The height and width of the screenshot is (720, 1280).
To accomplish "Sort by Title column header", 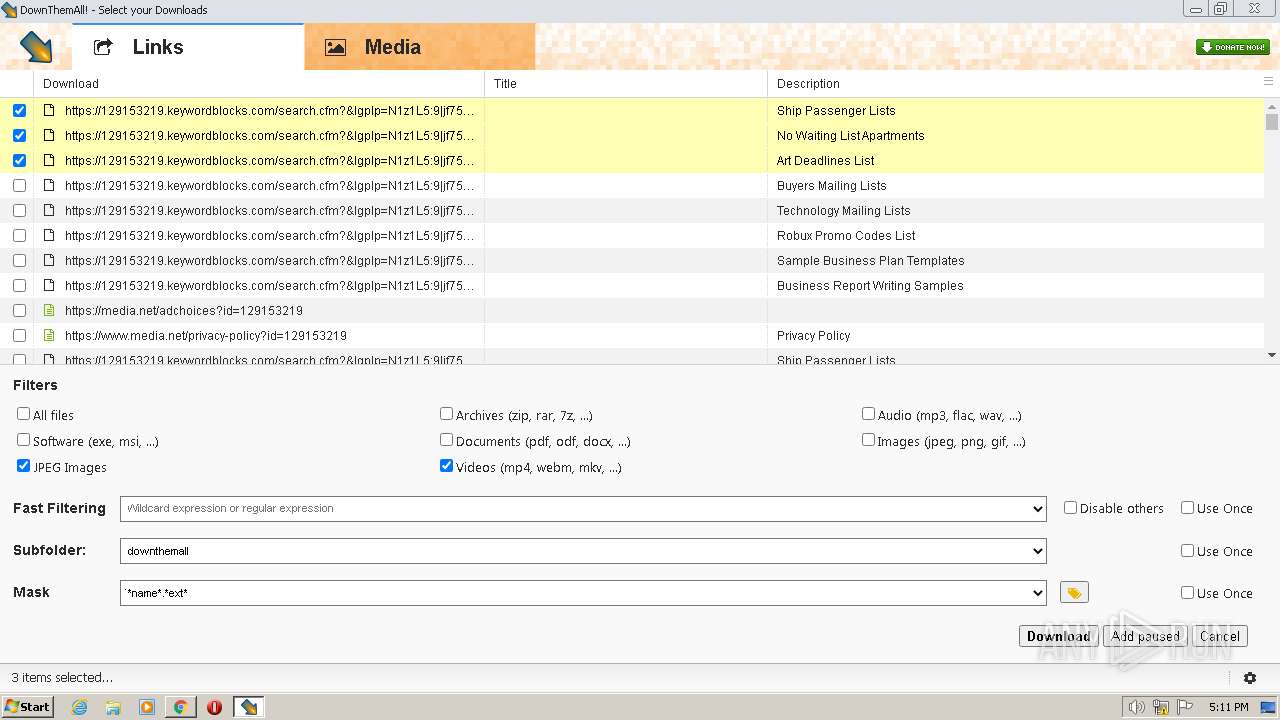I will coord(626,83).
